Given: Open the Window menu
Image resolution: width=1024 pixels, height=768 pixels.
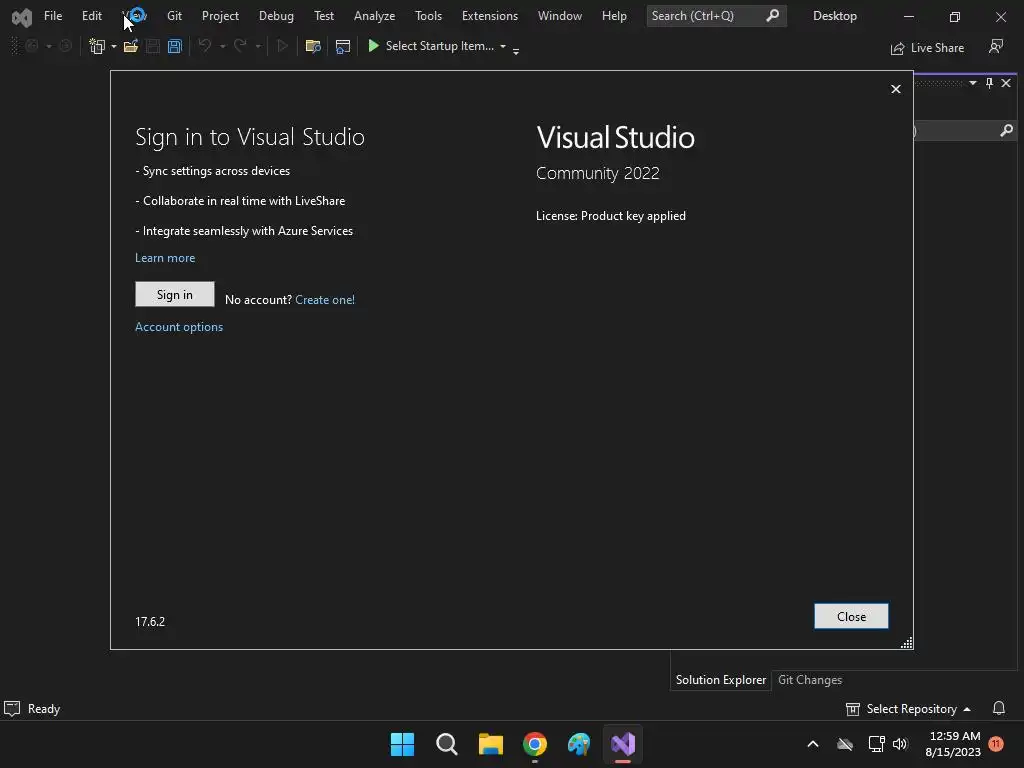Looking at the screenshot, I should [x=560, y=16].
